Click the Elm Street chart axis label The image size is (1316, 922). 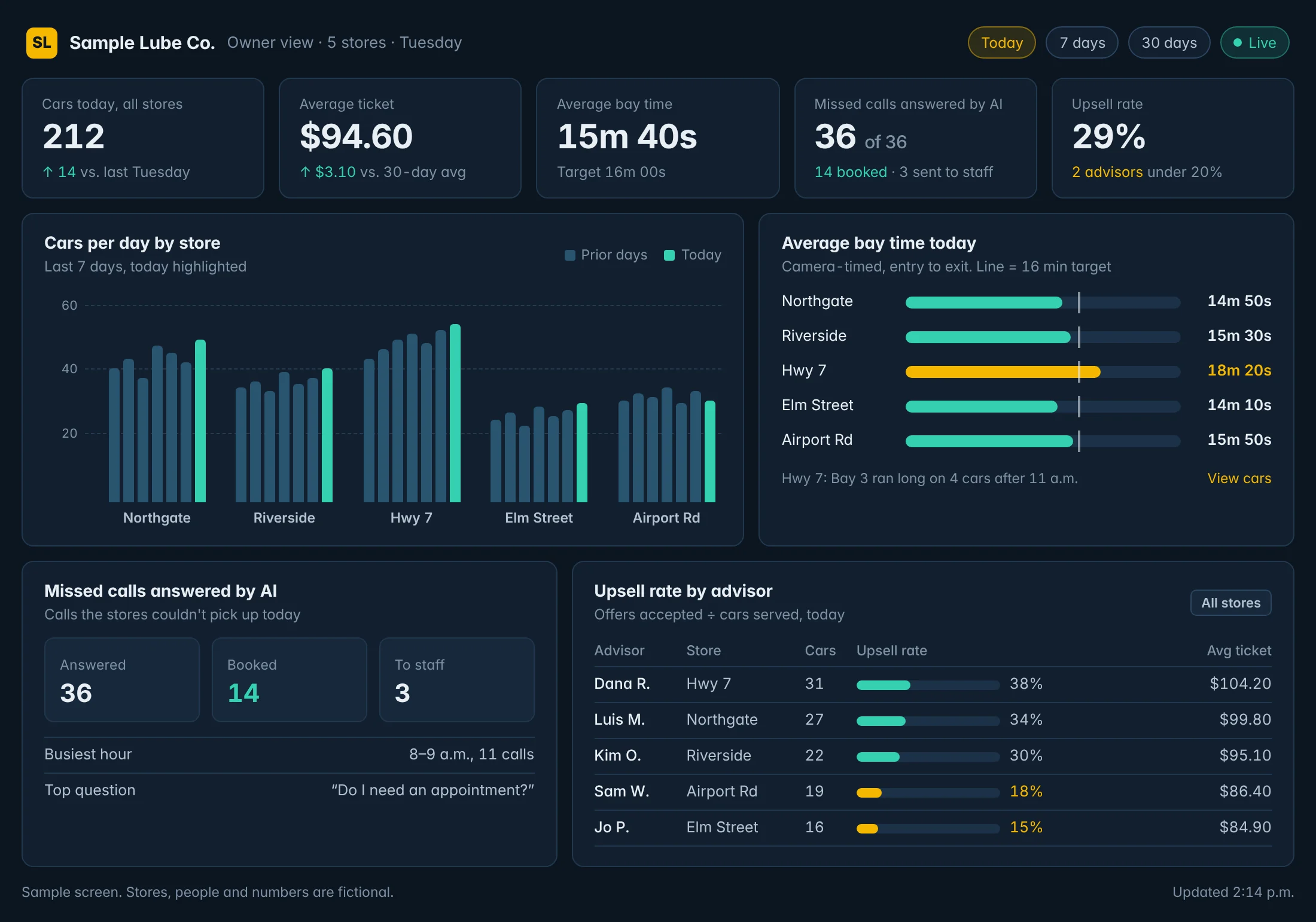point(538,518)
